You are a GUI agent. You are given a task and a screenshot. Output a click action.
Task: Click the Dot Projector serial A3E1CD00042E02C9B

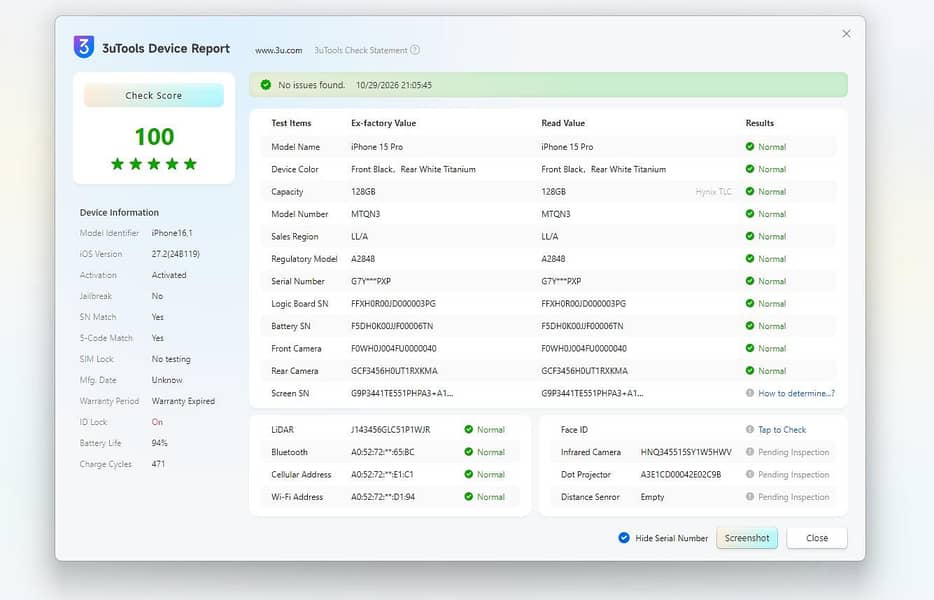pyautogui.click(x=681, y=474)
